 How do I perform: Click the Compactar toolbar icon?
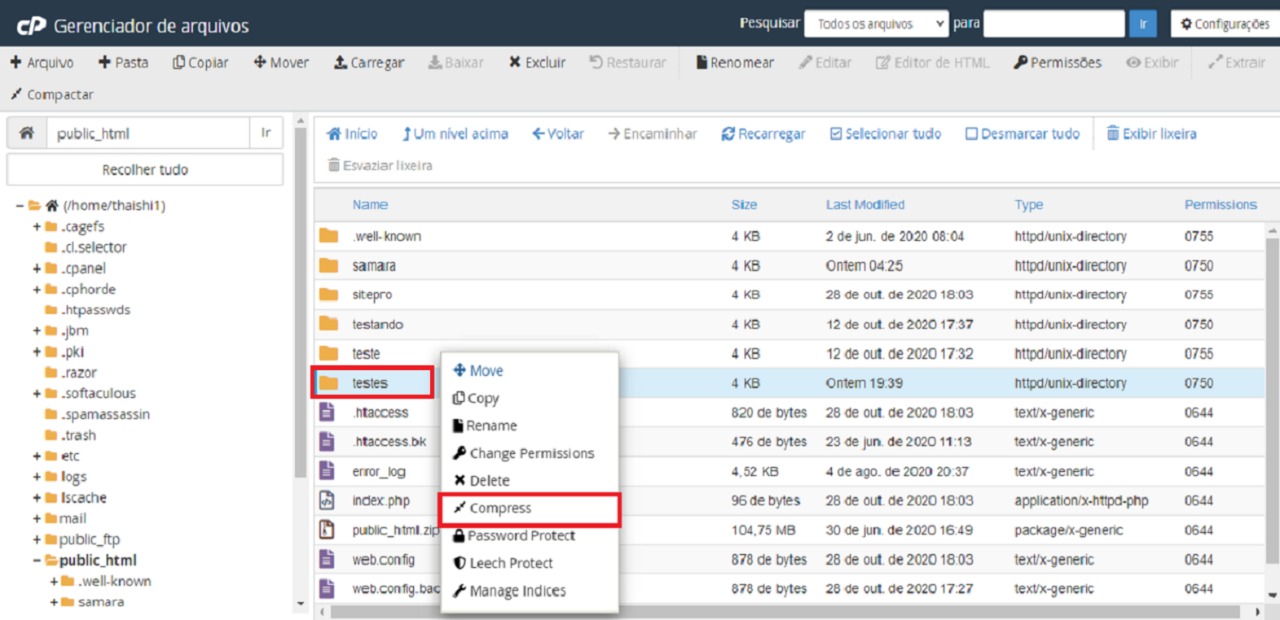pos(16,95)
